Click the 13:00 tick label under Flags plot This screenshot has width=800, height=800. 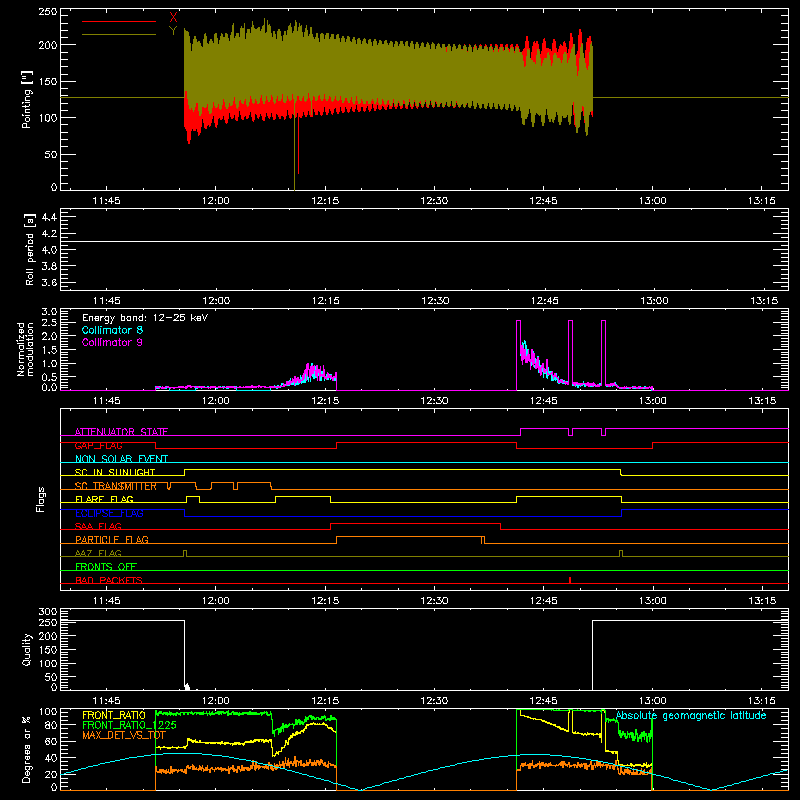(x=653, y=601)
